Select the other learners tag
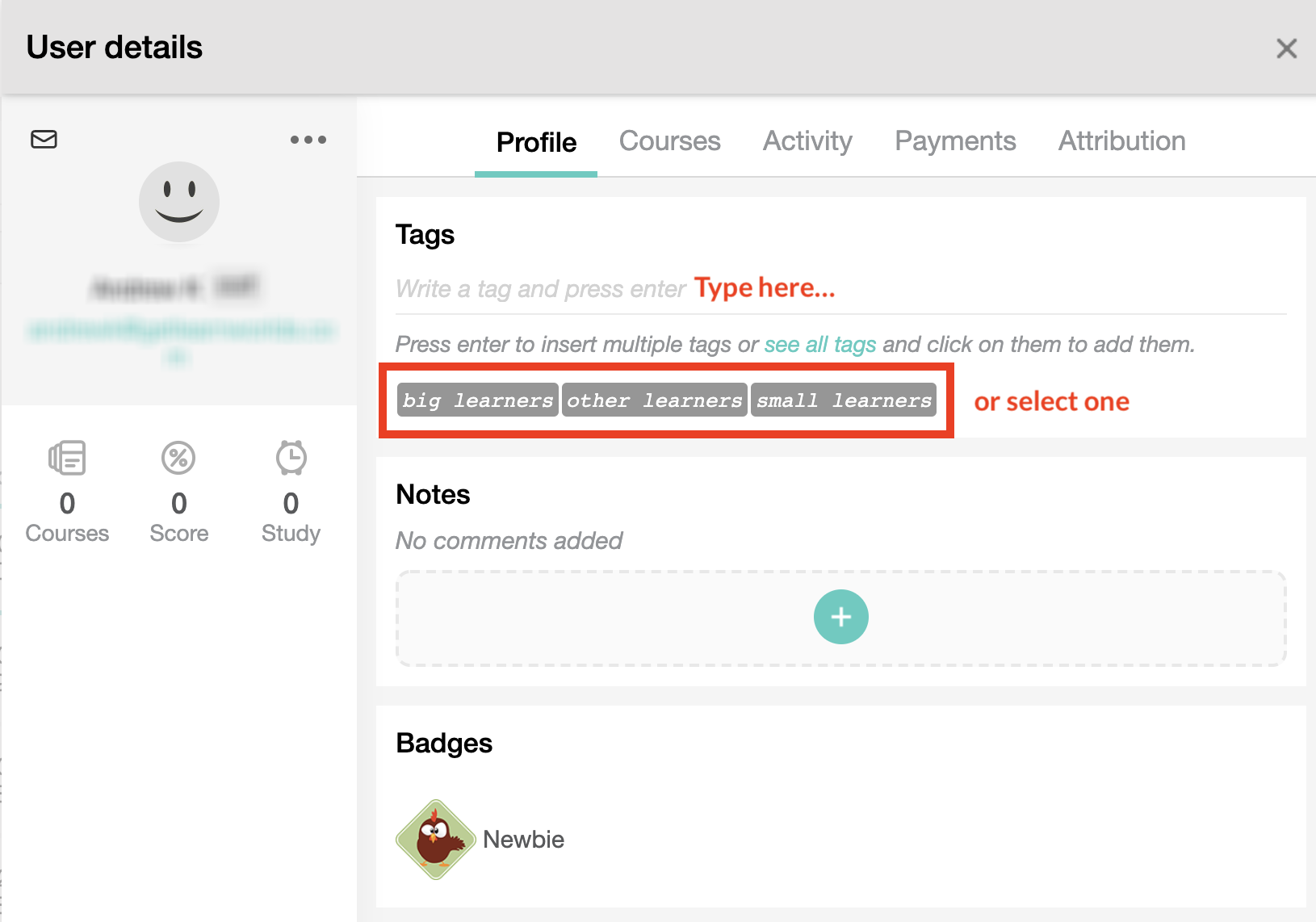Image resolution: width=1316 pixels, height=922 pixels. click(x=654, y=400)
